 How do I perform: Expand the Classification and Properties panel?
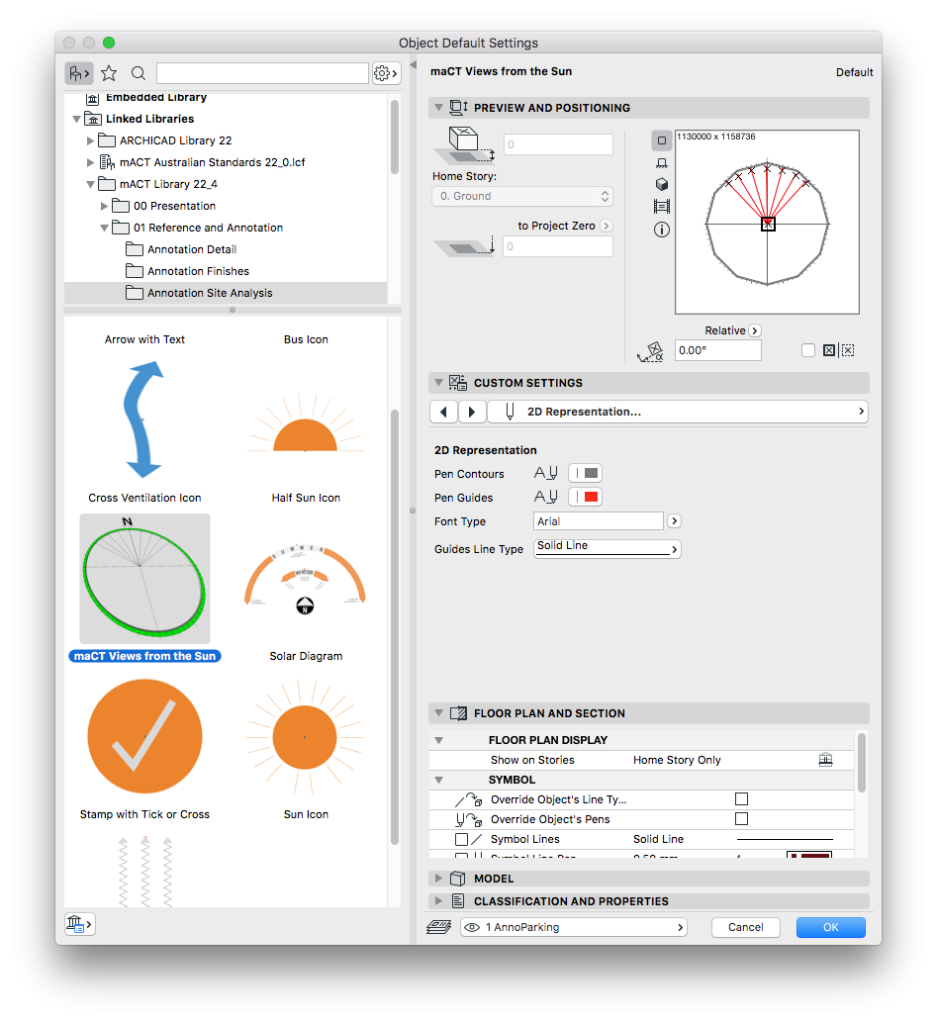(439, 901)
